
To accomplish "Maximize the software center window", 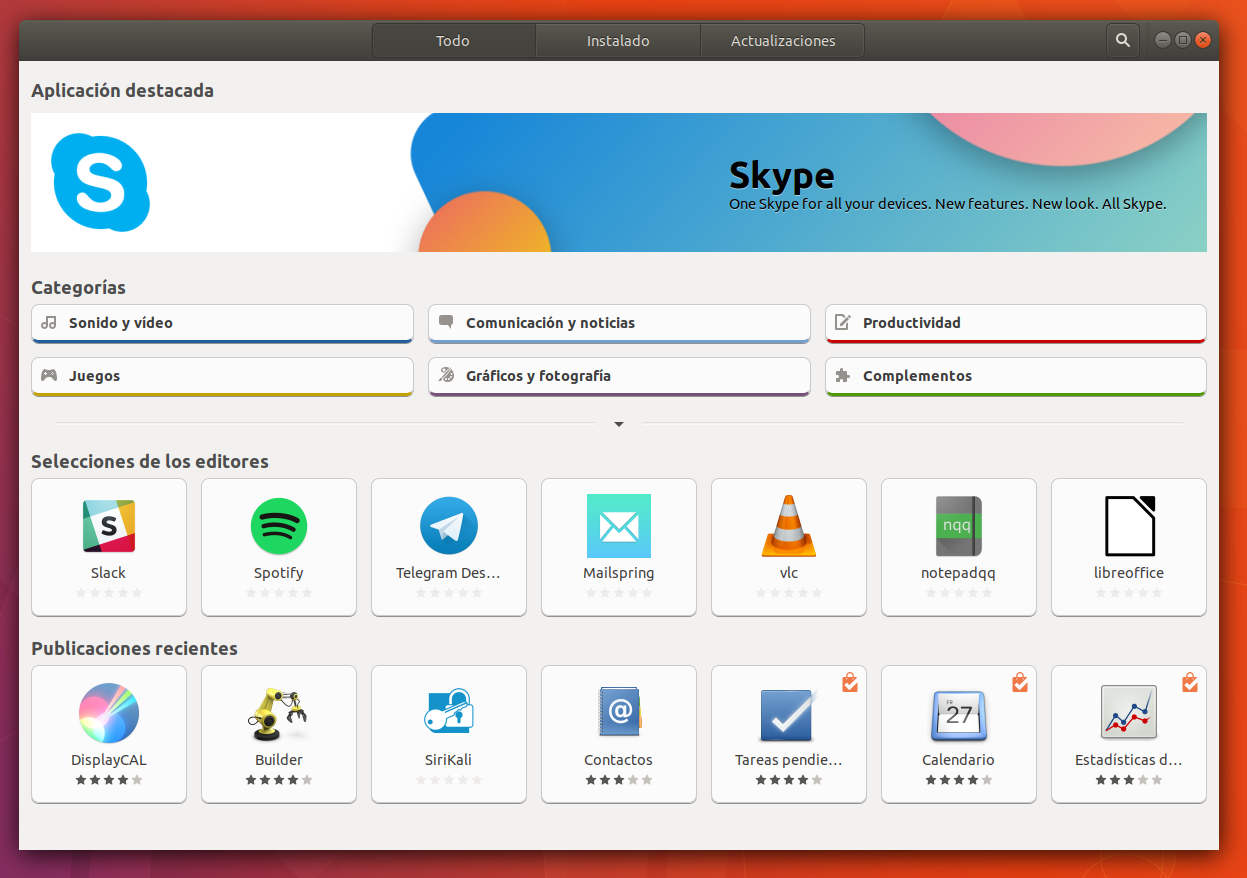I will click(x=1183, y=40).
